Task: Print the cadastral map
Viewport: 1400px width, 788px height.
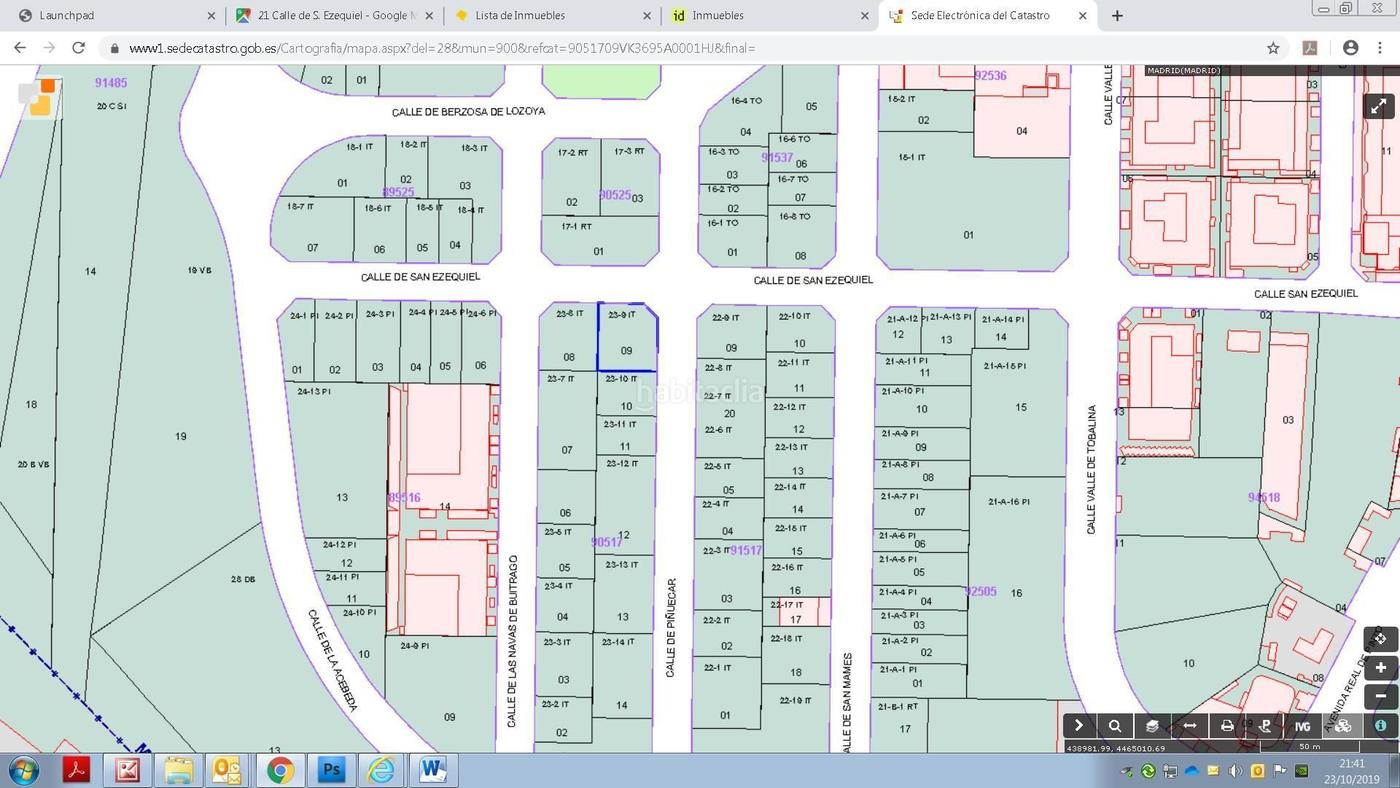Action: 1227,726
